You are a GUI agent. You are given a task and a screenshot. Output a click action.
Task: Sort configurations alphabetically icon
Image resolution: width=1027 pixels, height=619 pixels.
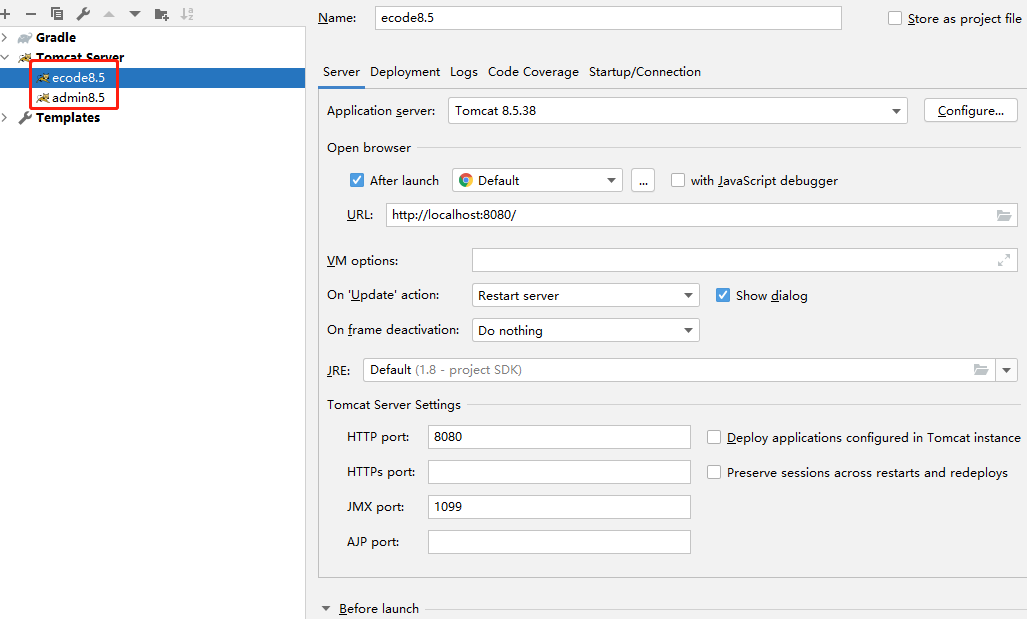pyautogui.click(x=187, y=14)
